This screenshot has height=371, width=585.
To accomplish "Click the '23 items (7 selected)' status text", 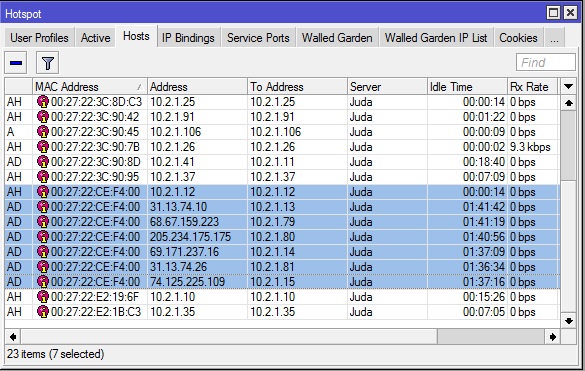I will pyautogui.click(x=55, y=353).
